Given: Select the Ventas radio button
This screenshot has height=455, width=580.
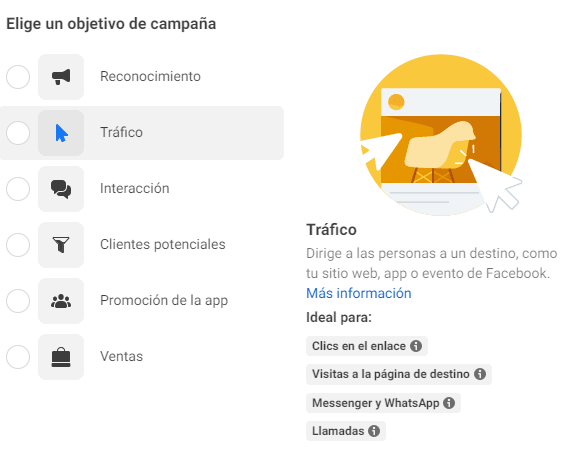Looking at the screenshot, I should click(x=18, y=357).
